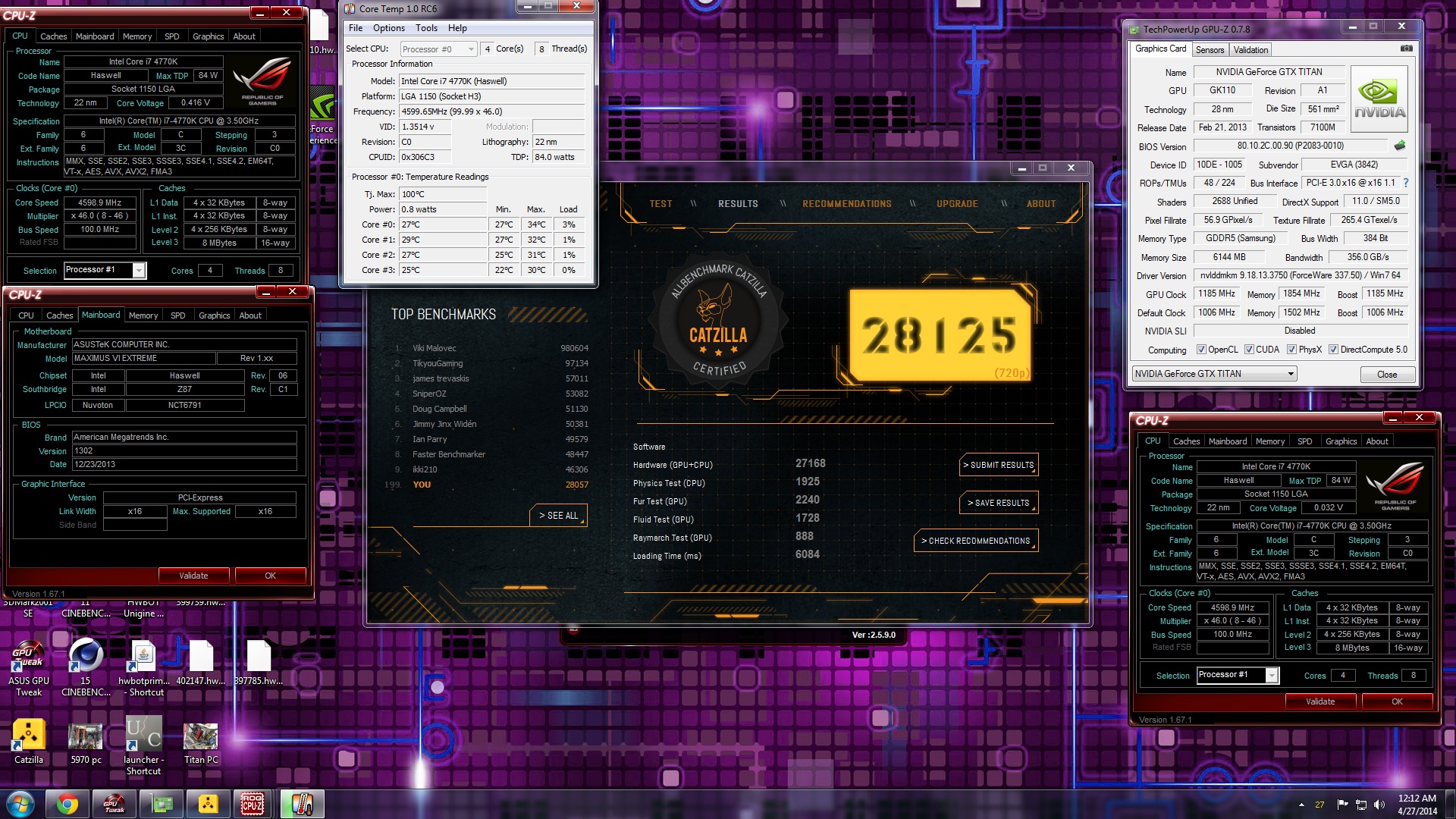The image size is (1456, 819).
Task: Click the volume speaker tray icon
Action: (1379, 805)
